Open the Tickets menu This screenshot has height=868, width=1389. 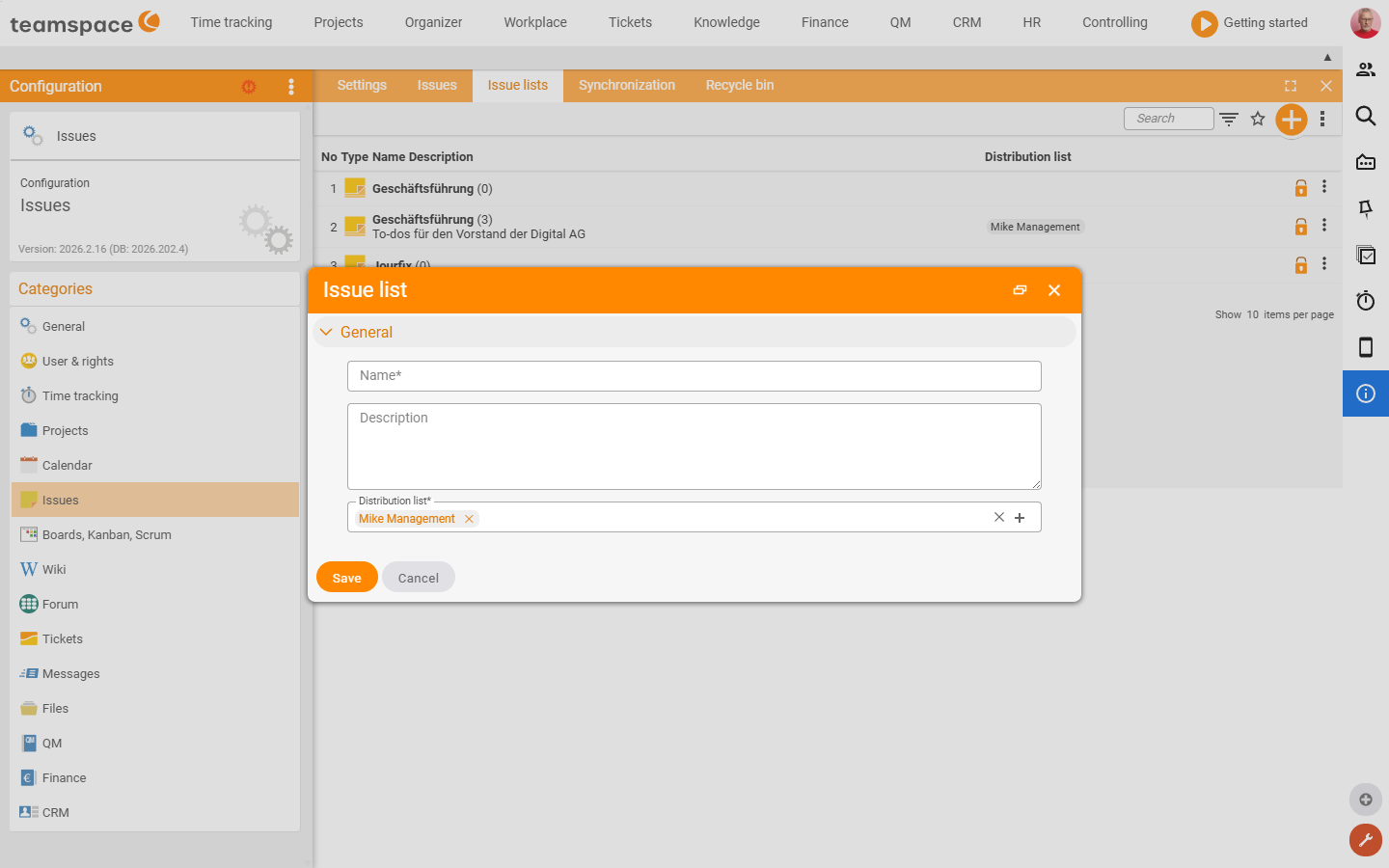630,22
